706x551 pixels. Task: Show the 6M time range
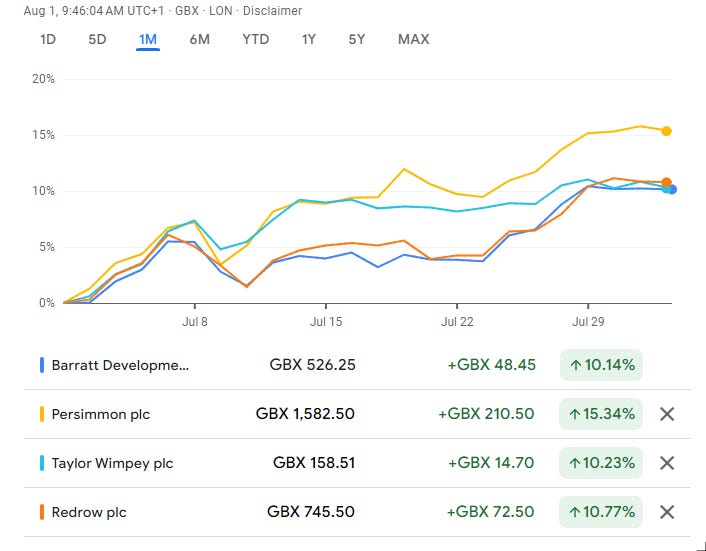(x=199, y=40)
